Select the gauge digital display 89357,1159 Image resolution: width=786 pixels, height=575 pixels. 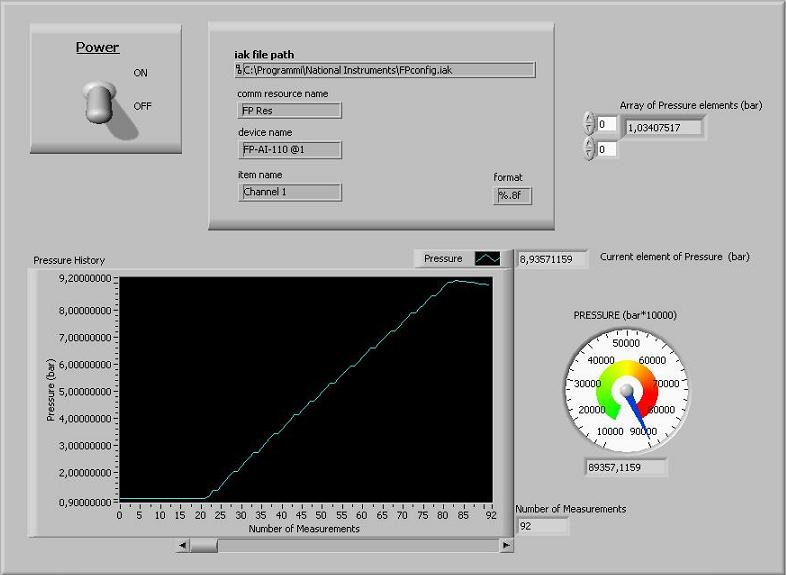coord(626,467)
